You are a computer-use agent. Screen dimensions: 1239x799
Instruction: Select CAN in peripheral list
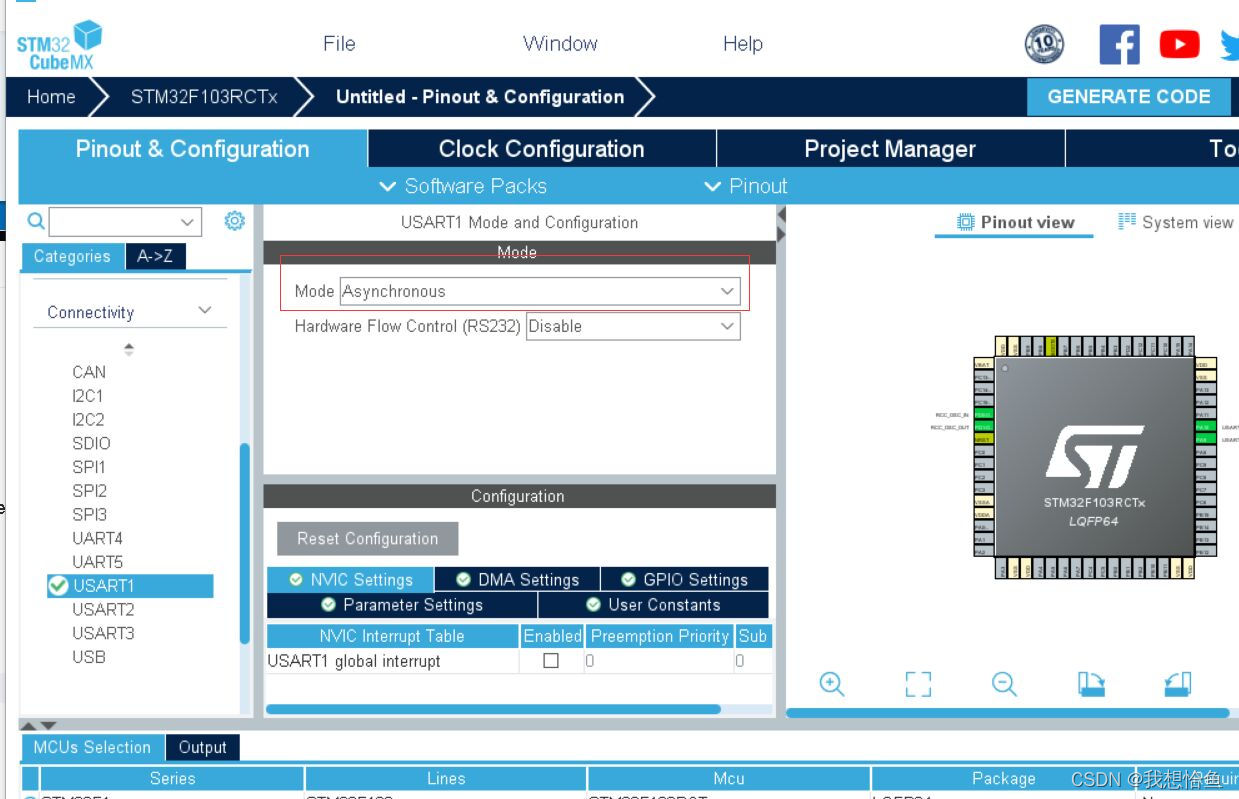coord(89,372)
